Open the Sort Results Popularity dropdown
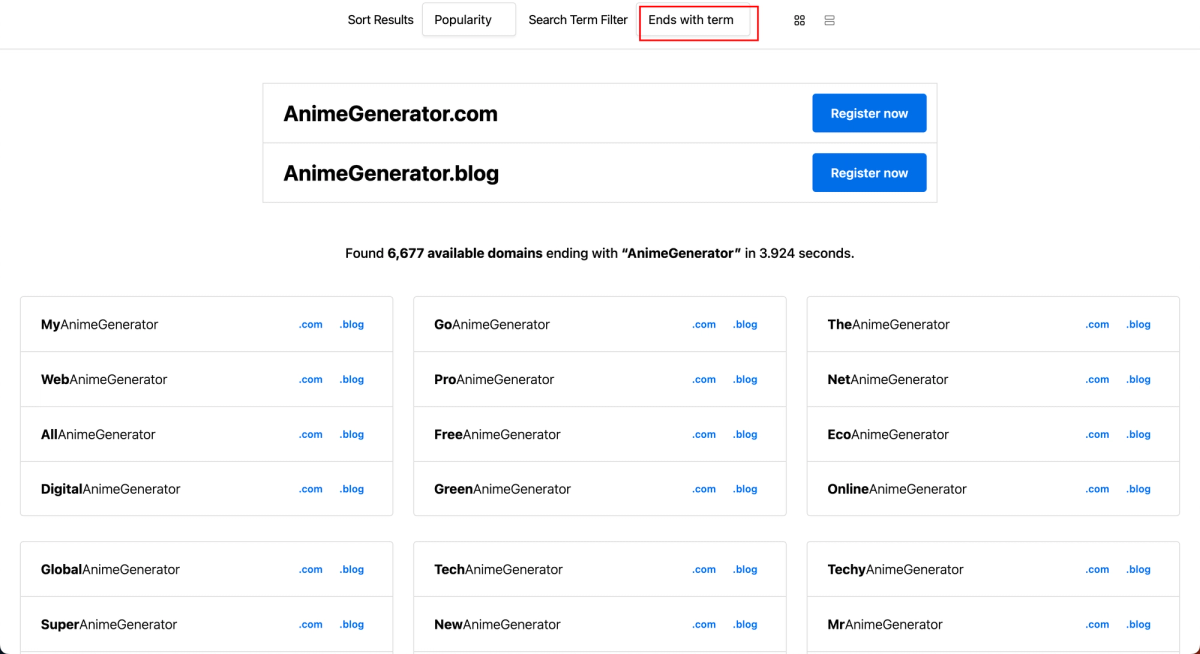 pos(469,20)
